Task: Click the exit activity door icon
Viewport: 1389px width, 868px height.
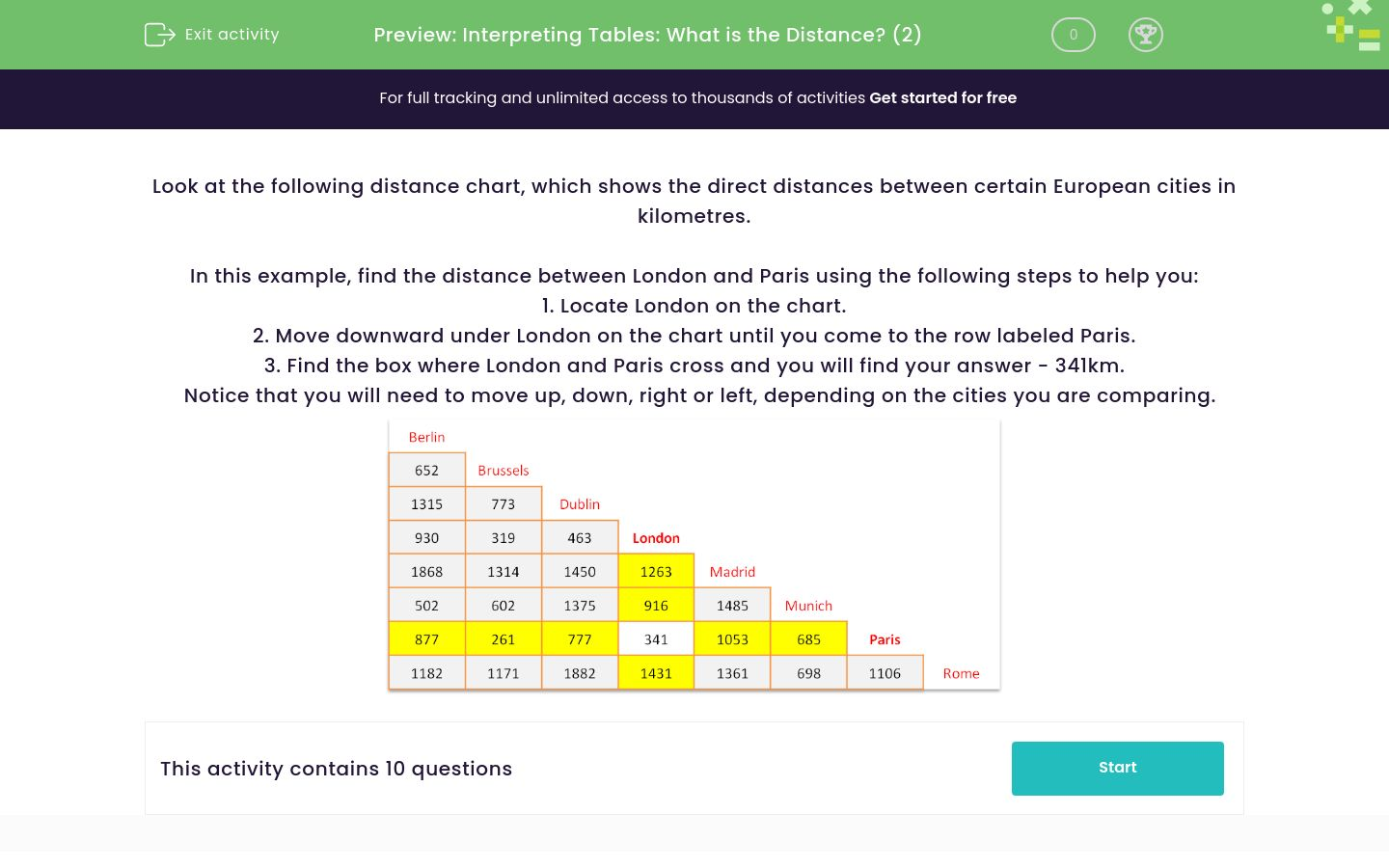Action: 159,35
